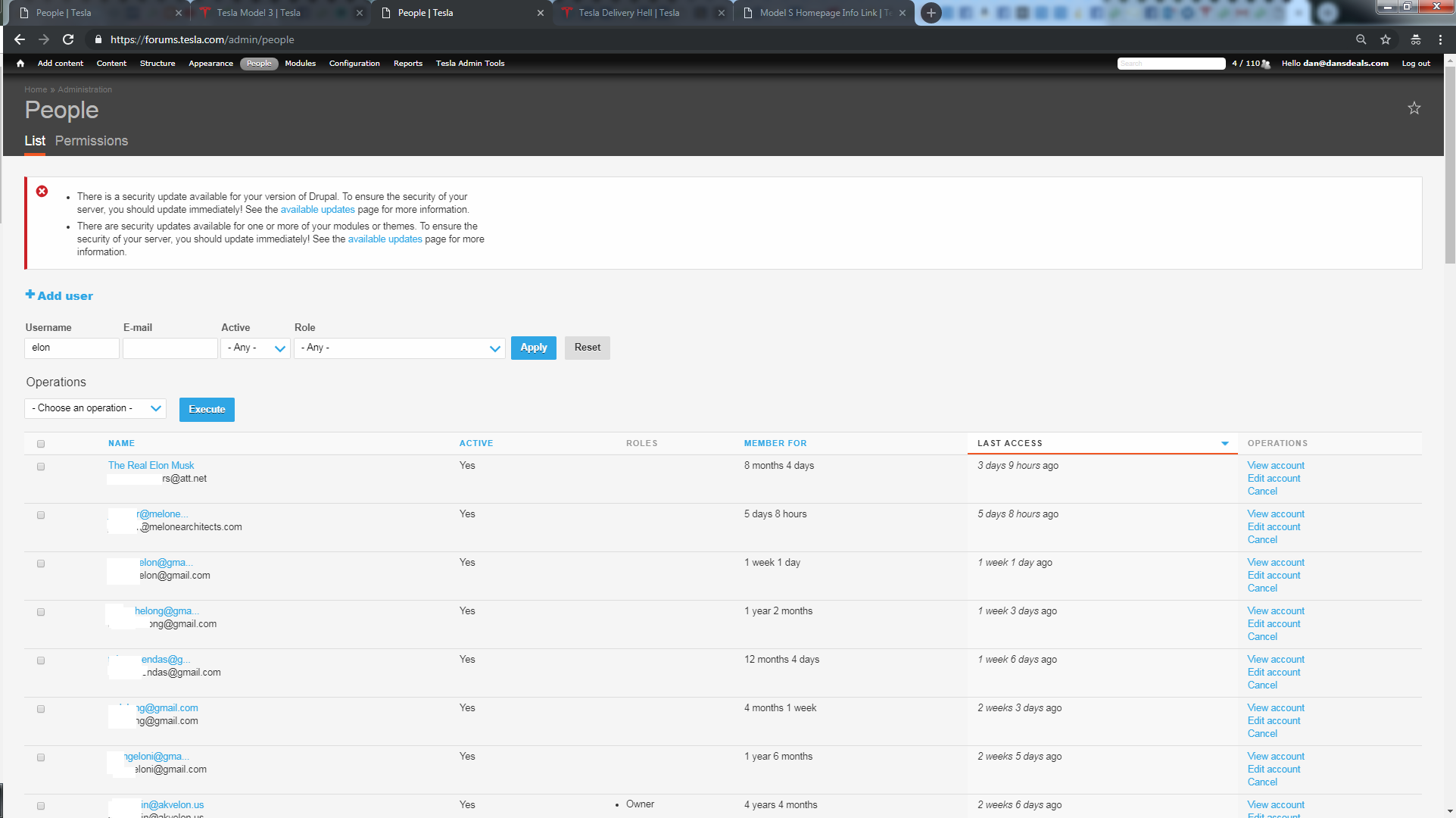The image size is (1456, 818).
Task: Open the Appearance admin menu
Action: pos(210,64)
